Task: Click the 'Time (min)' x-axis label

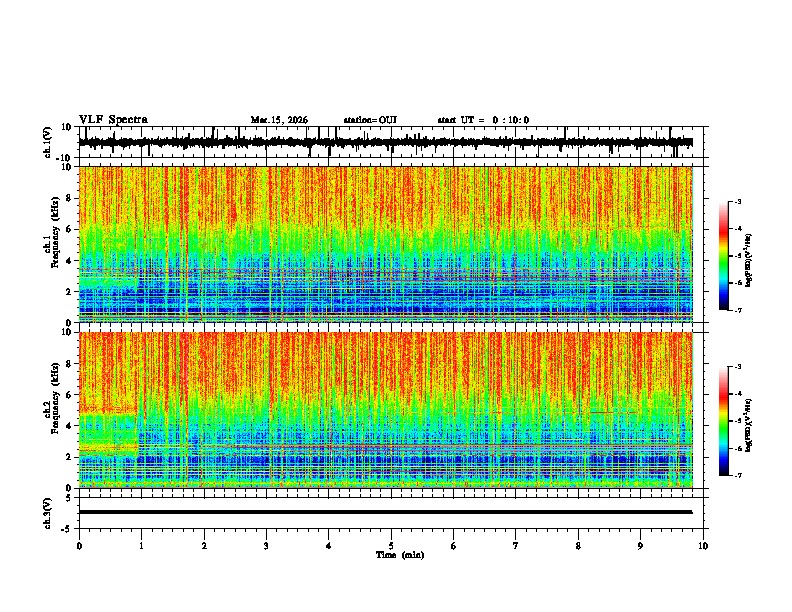Action: pyautogui.click(x=400, y=555)
